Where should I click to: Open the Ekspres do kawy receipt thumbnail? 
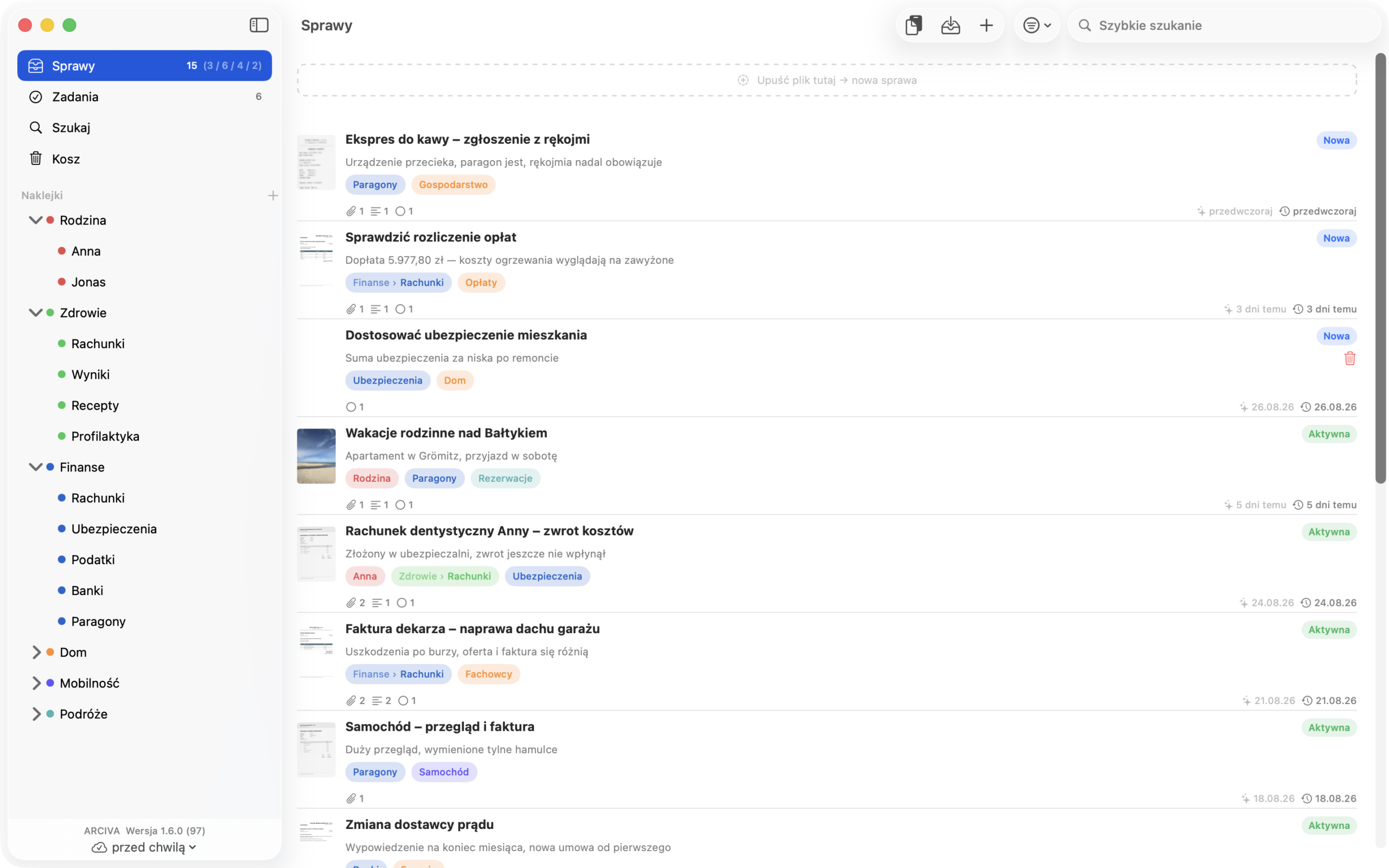(316, 162)
